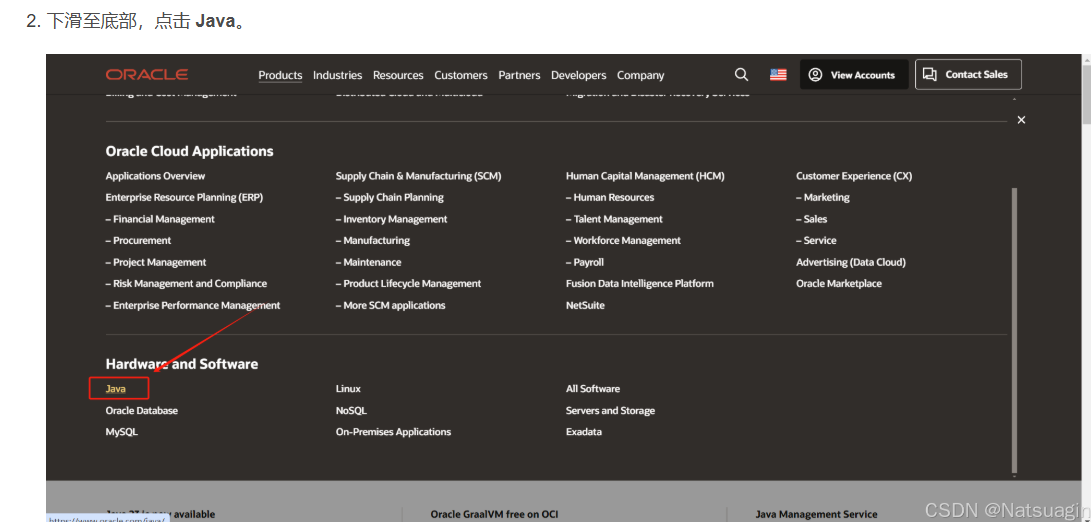This screenshot has width=1091, height=522.
Task: Open Advertising (Data Cloud) link
Action: coord(851,262)
